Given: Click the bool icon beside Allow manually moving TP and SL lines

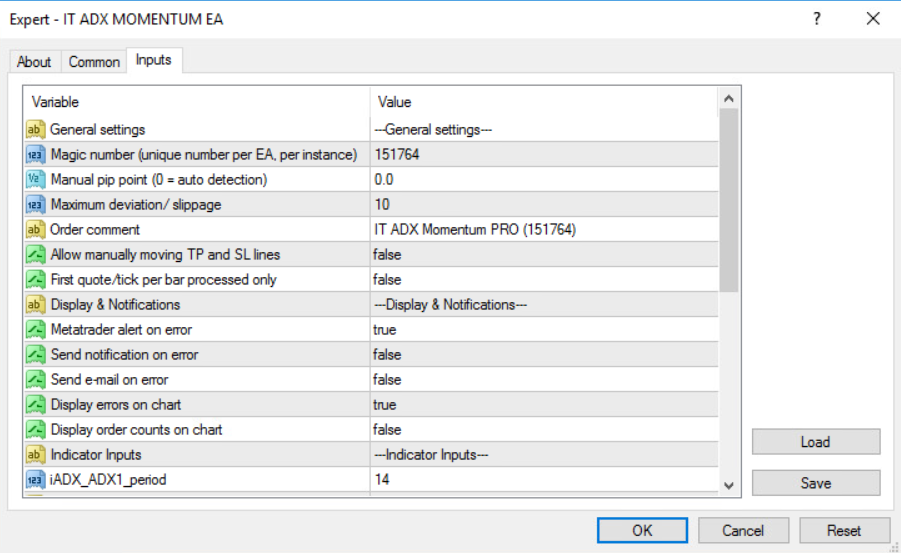Looking at the screenshot, I should point(35,255).
